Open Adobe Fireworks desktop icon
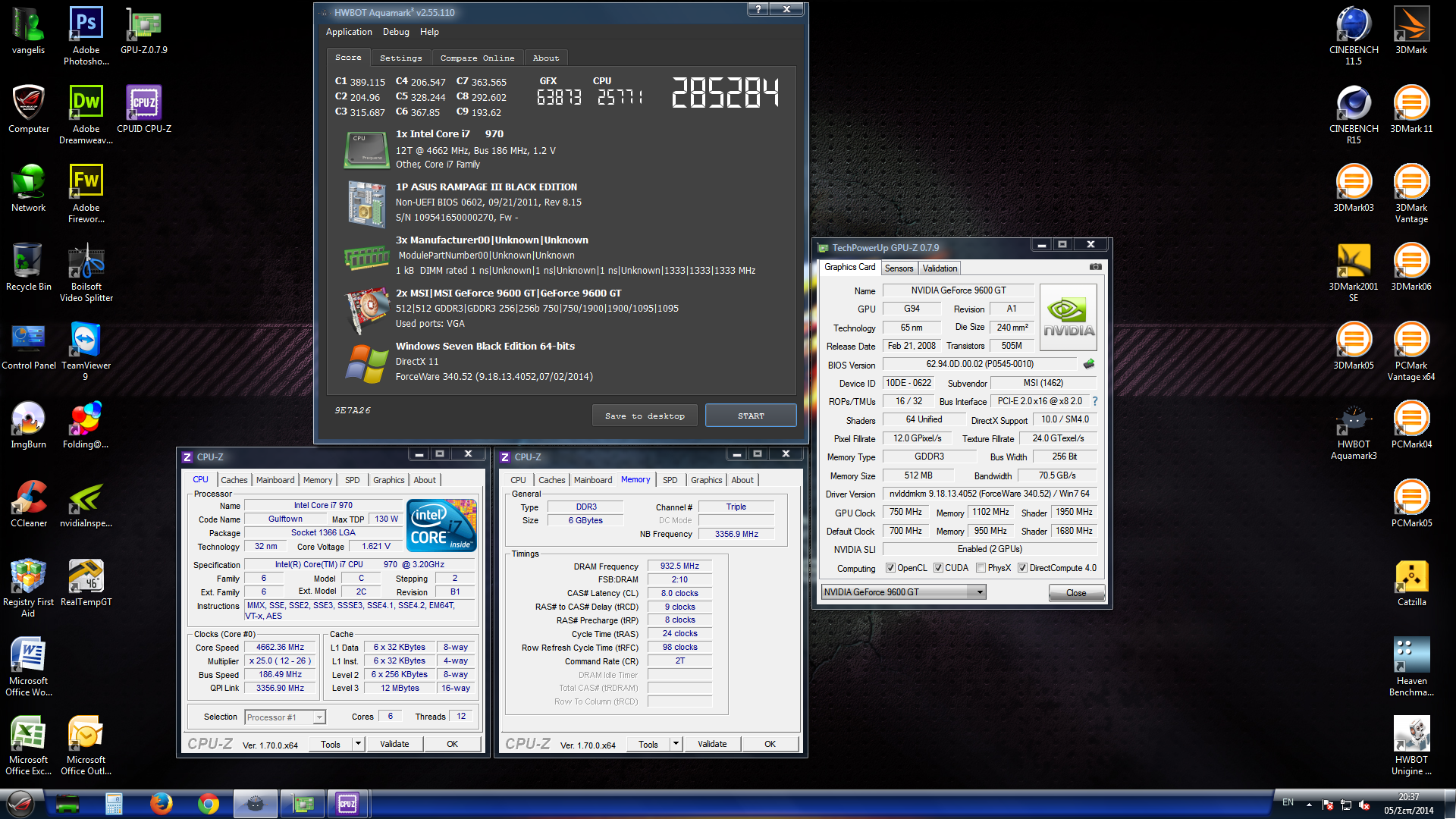The height and width of the screenshot is (819, 1456). click(86, 193)
